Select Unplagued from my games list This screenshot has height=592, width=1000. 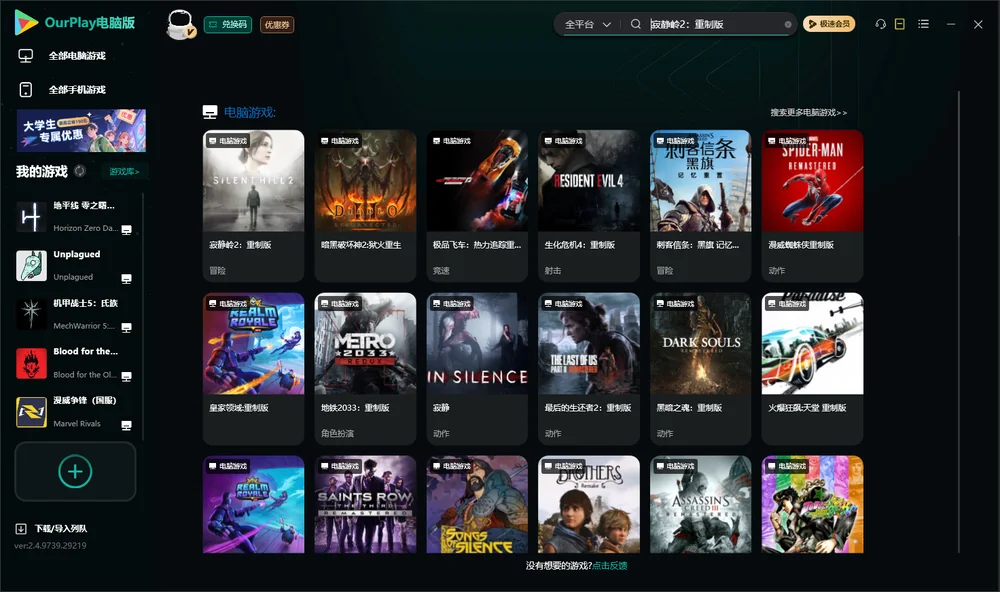point(74,265)
